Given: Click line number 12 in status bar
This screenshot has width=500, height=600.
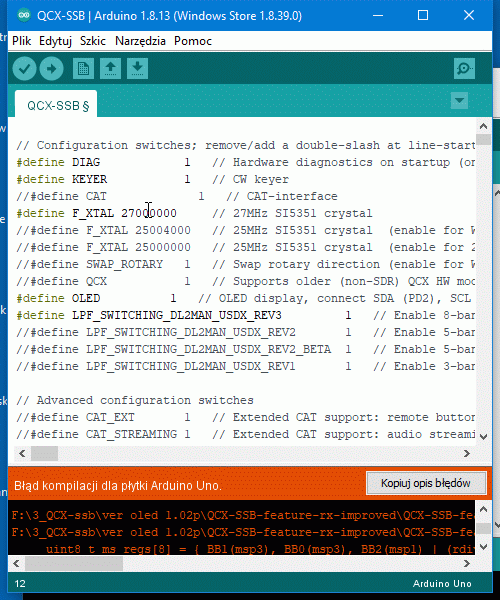Looking at the screenshot, I should [20, 584].
